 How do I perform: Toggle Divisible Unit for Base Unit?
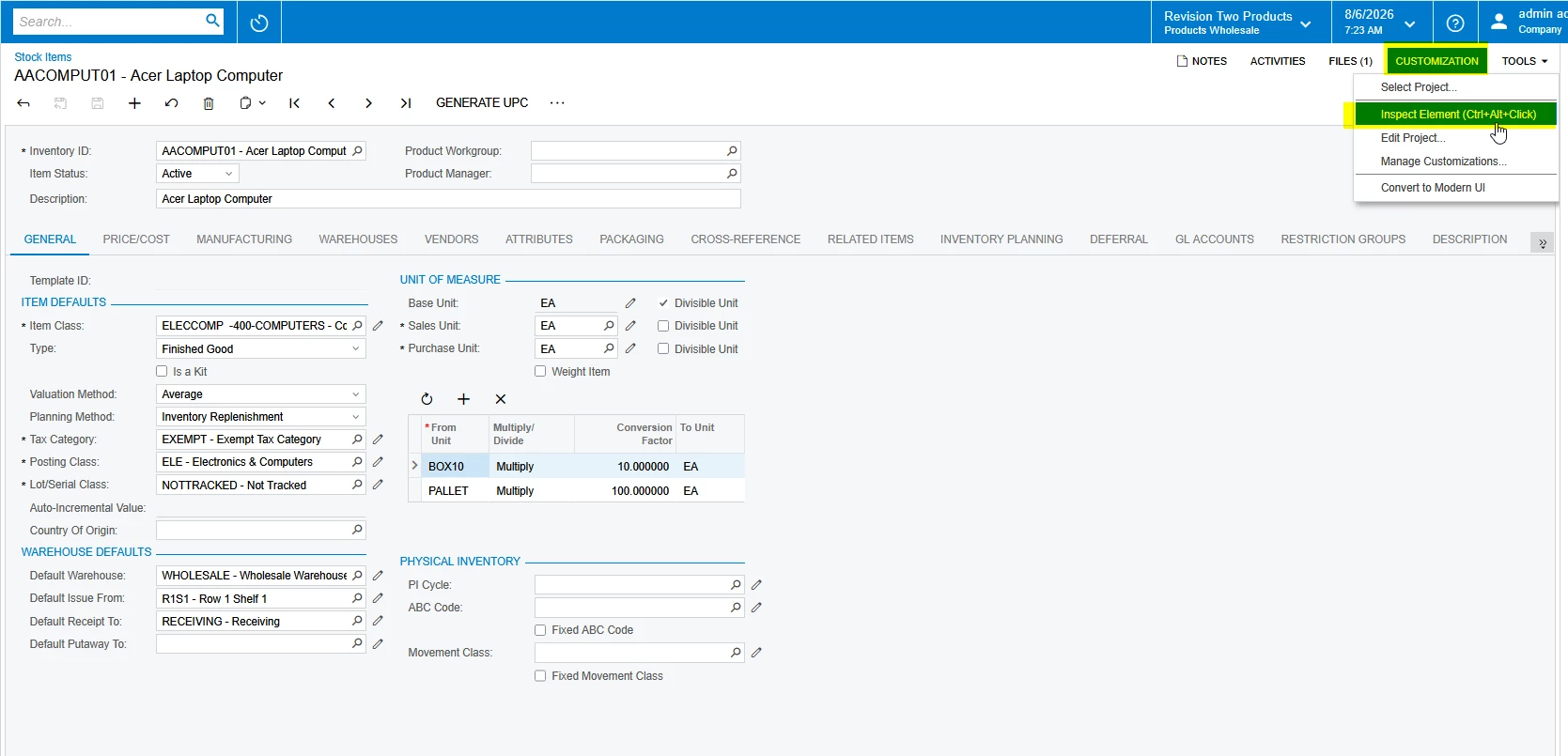point(663,303)
